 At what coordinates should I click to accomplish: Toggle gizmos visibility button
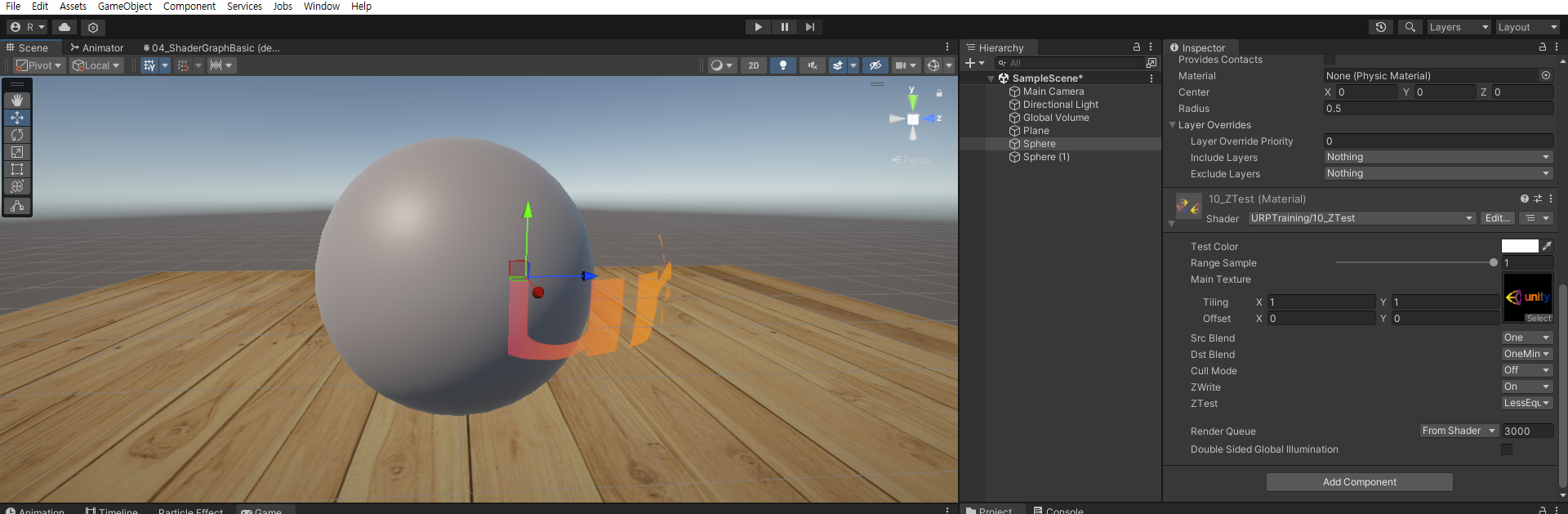(933, 65)
